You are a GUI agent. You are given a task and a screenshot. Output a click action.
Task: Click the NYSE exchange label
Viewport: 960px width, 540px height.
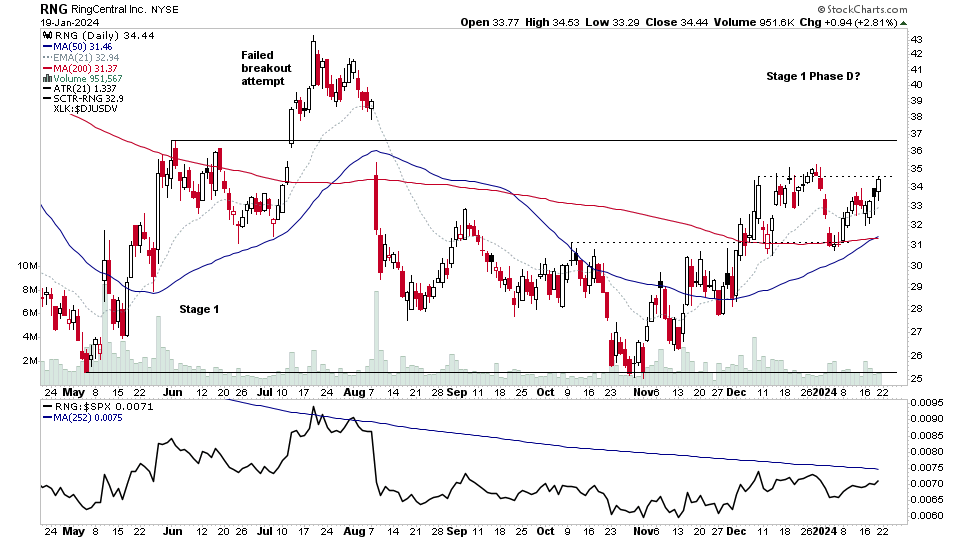click(165, 10)
